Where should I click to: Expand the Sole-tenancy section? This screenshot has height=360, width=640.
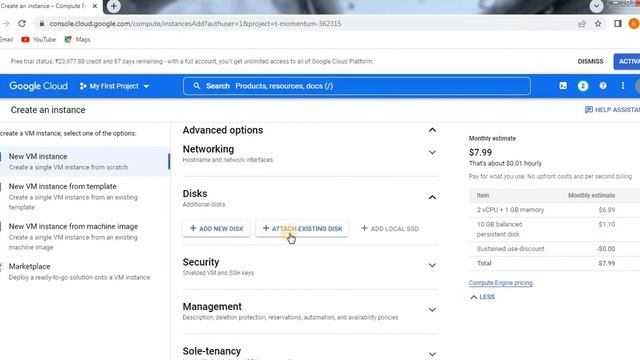pos(432,354)
